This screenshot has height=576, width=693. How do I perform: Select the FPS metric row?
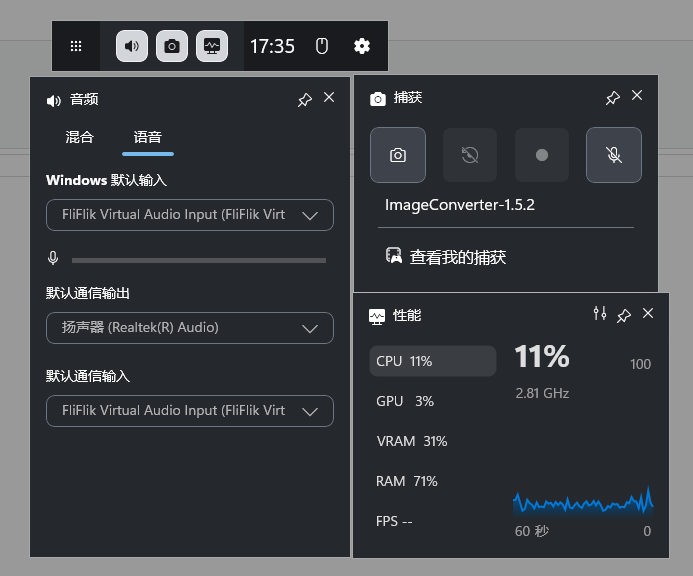click(433, 521)
